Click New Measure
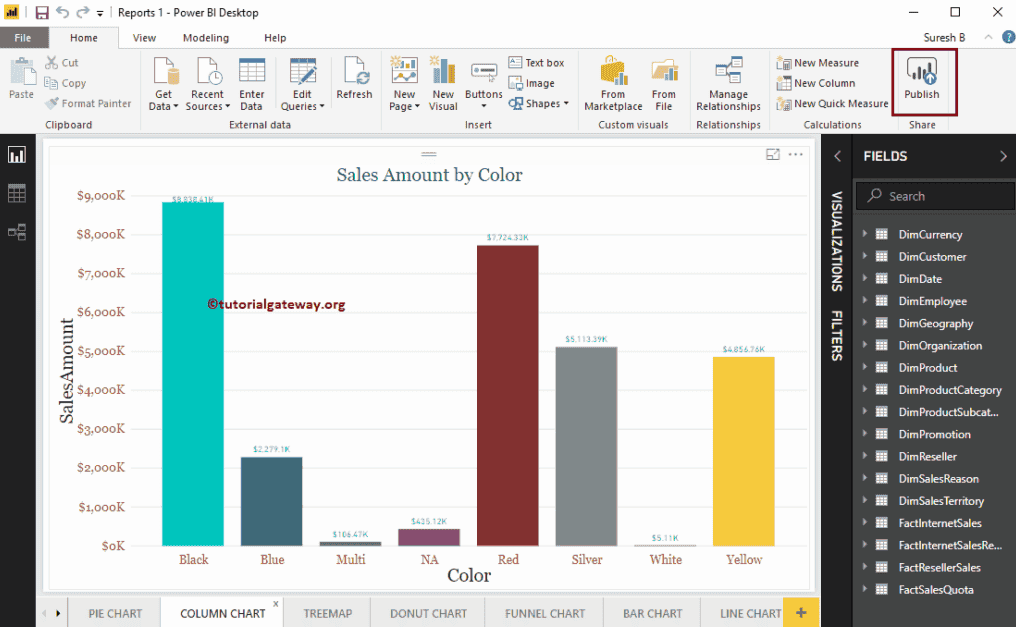 tap(818, 63)
